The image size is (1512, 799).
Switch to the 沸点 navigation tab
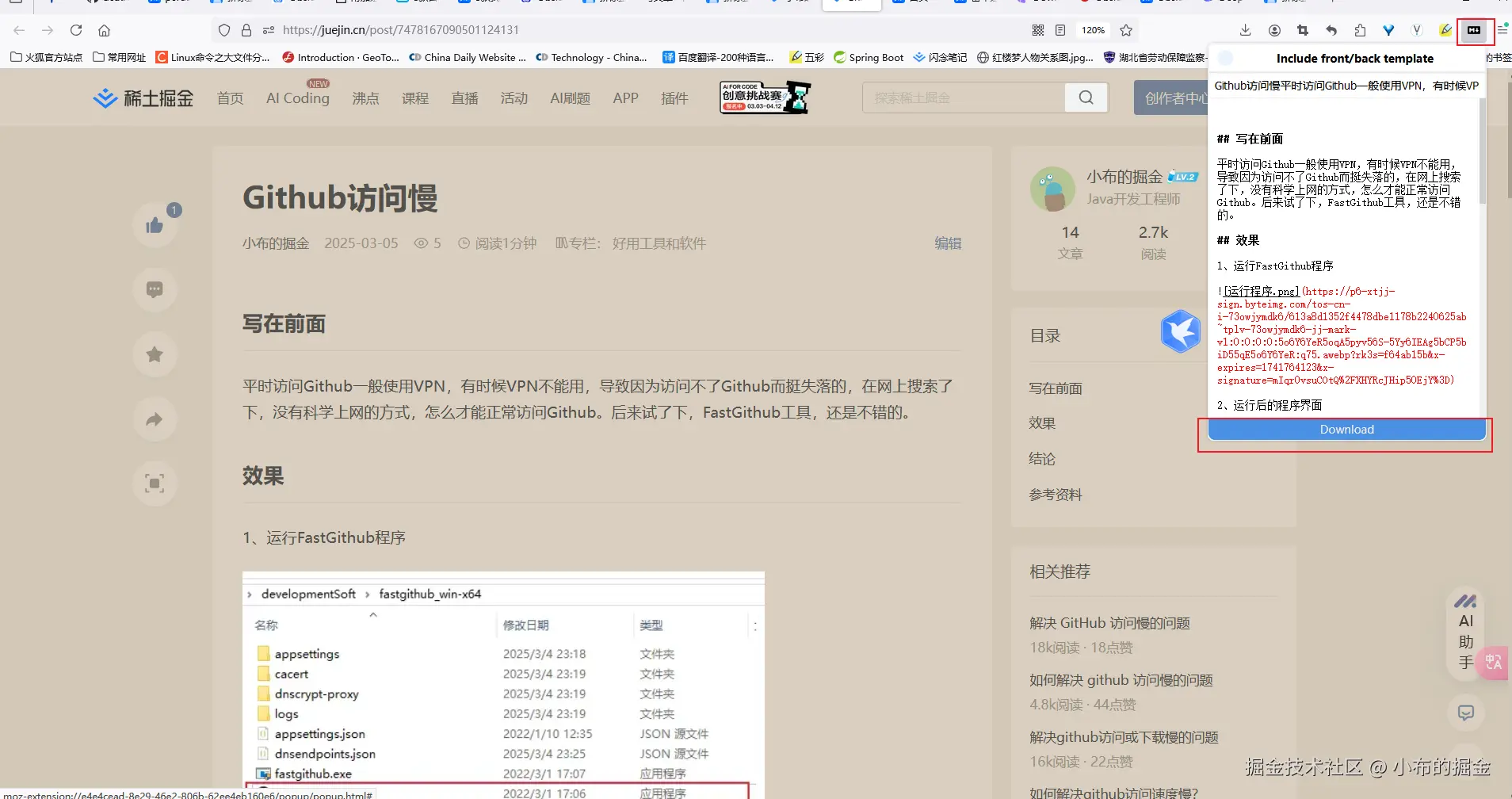pyautogui.click(x=365, y=97)
